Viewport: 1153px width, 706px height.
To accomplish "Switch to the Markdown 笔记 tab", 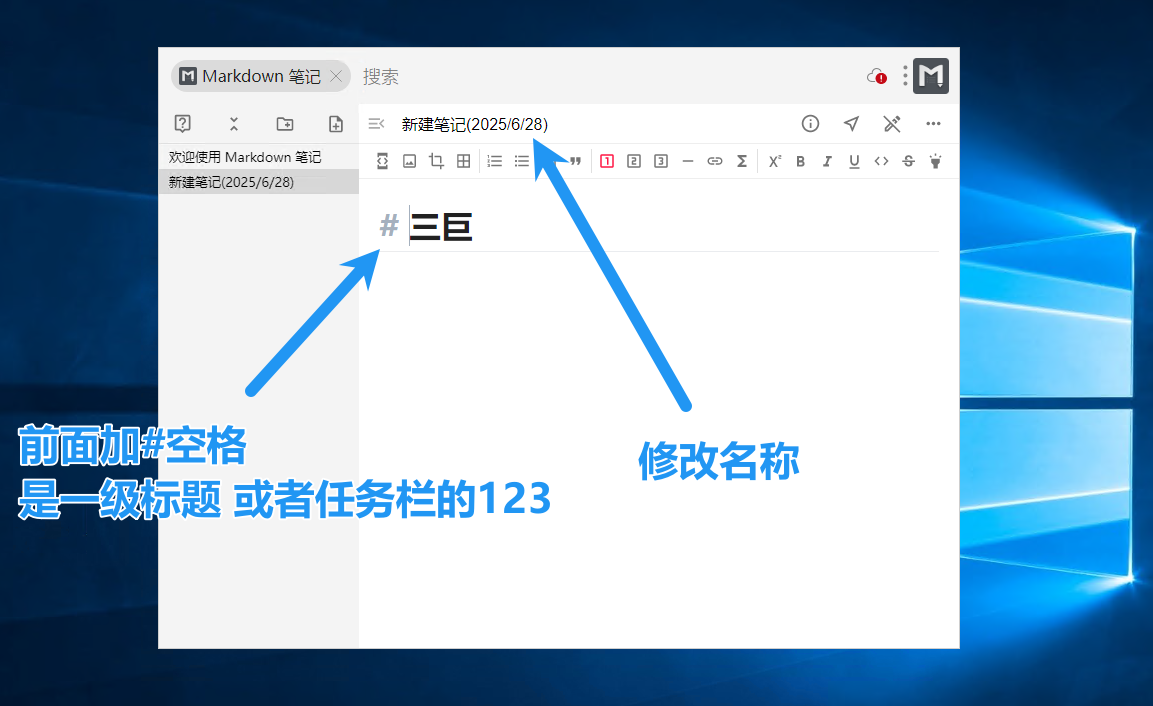I will tap(253, 75).
